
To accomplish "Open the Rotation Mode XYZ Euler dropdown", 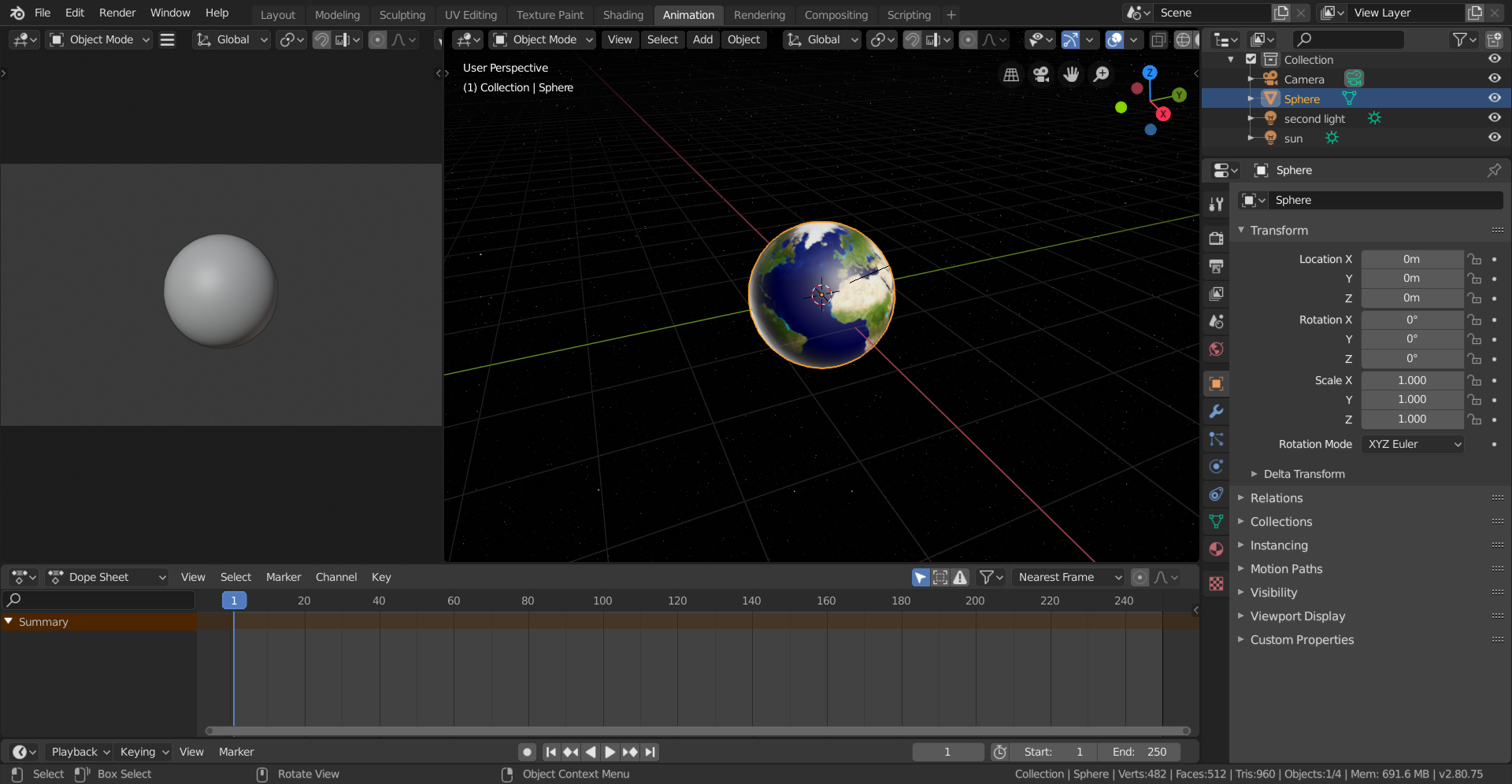I will point(1413,444).
